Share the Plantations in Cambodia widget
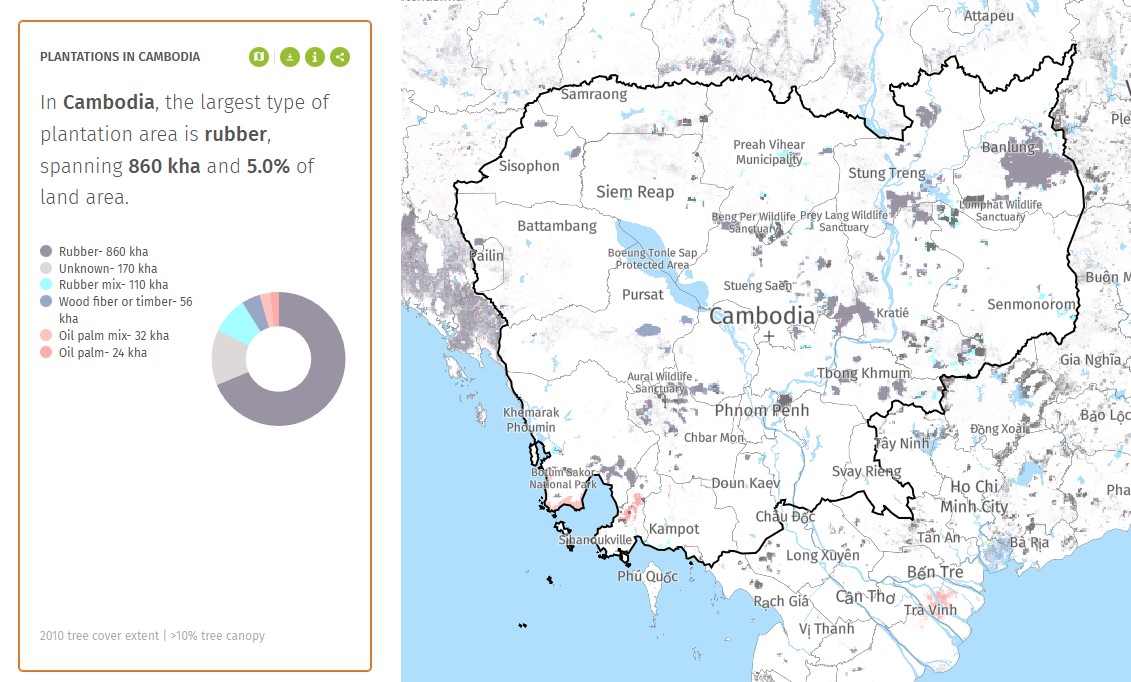Image resolution: width=1131 pixels, height=682 pixels. (x=341, y=57)
